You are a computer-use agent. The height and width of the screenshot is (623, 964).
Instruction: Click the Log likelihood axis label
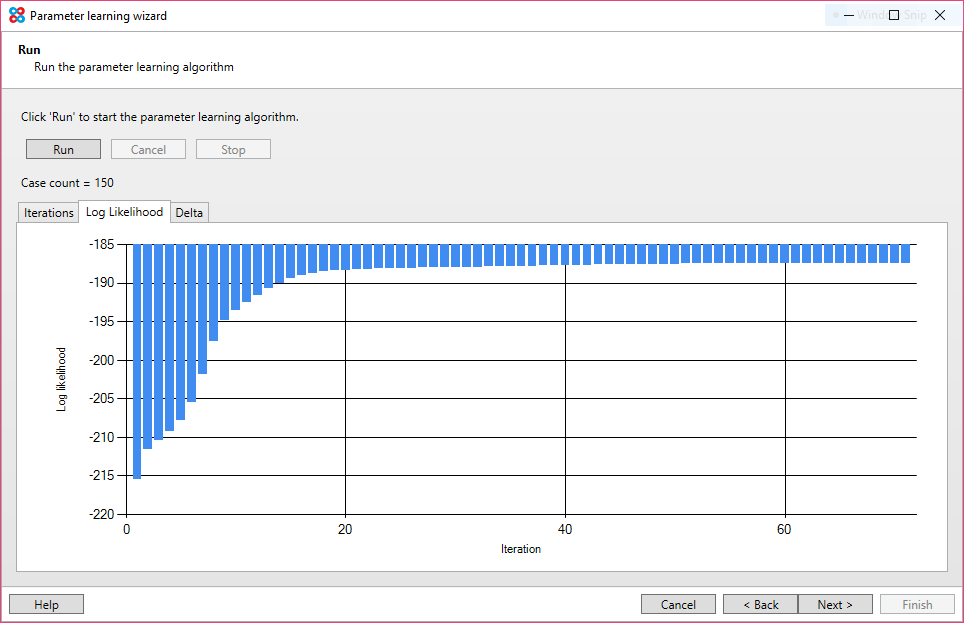[x=61, y=379]
